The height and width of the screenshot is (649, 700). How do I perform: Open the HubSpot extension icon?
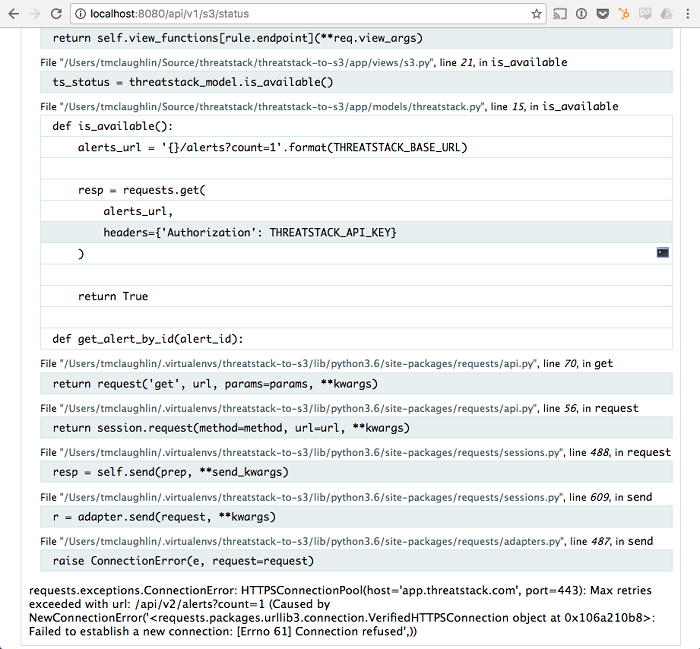click(624, 14)
